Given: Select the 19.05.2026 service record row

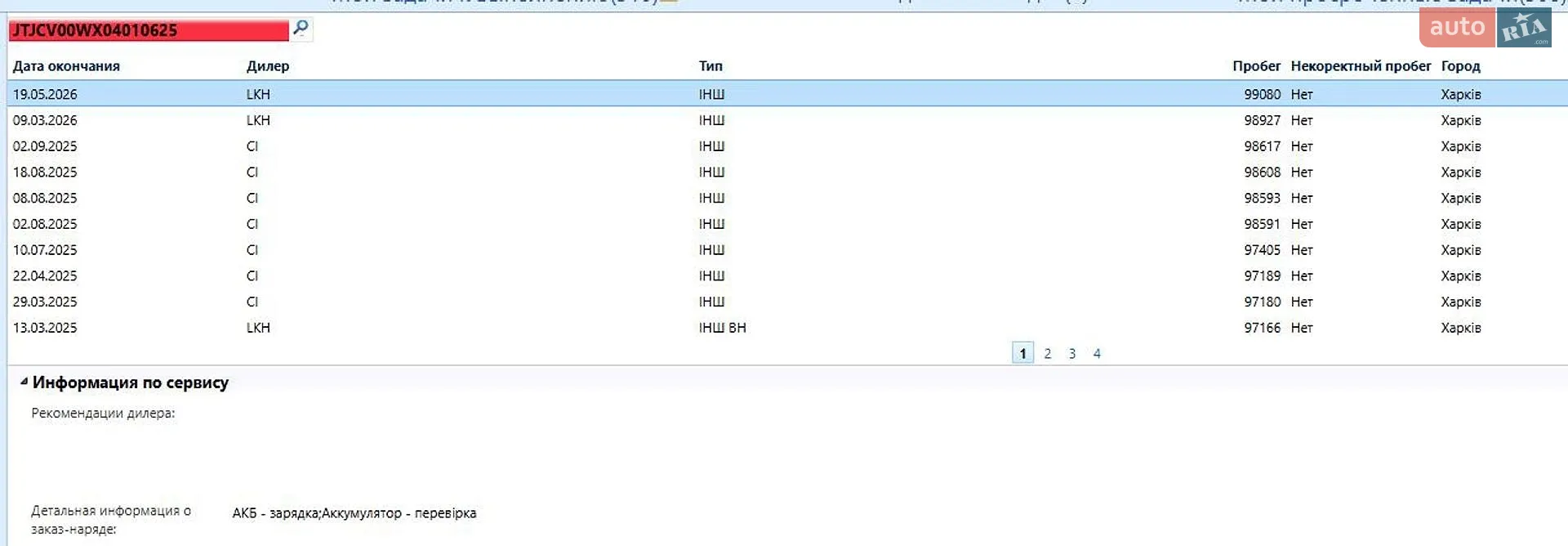Looking at the screenshot, I should pyautogui.click(x=787, y=94).
